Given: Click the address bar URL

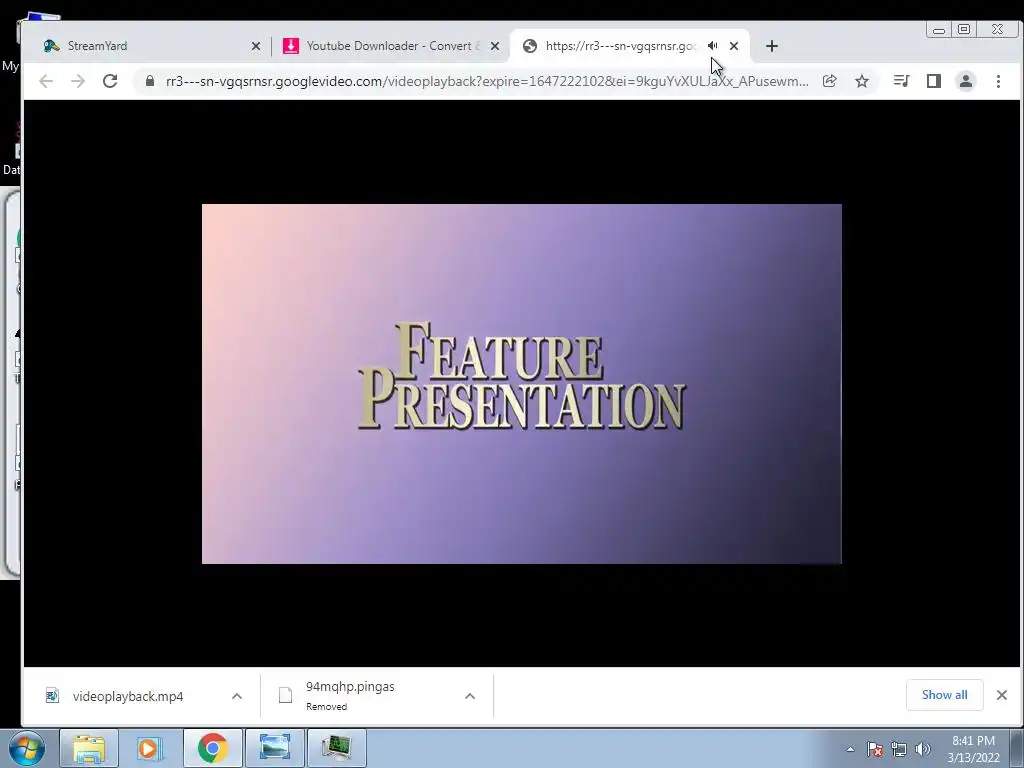Looking at the screenshot, I should pos(487,81).
